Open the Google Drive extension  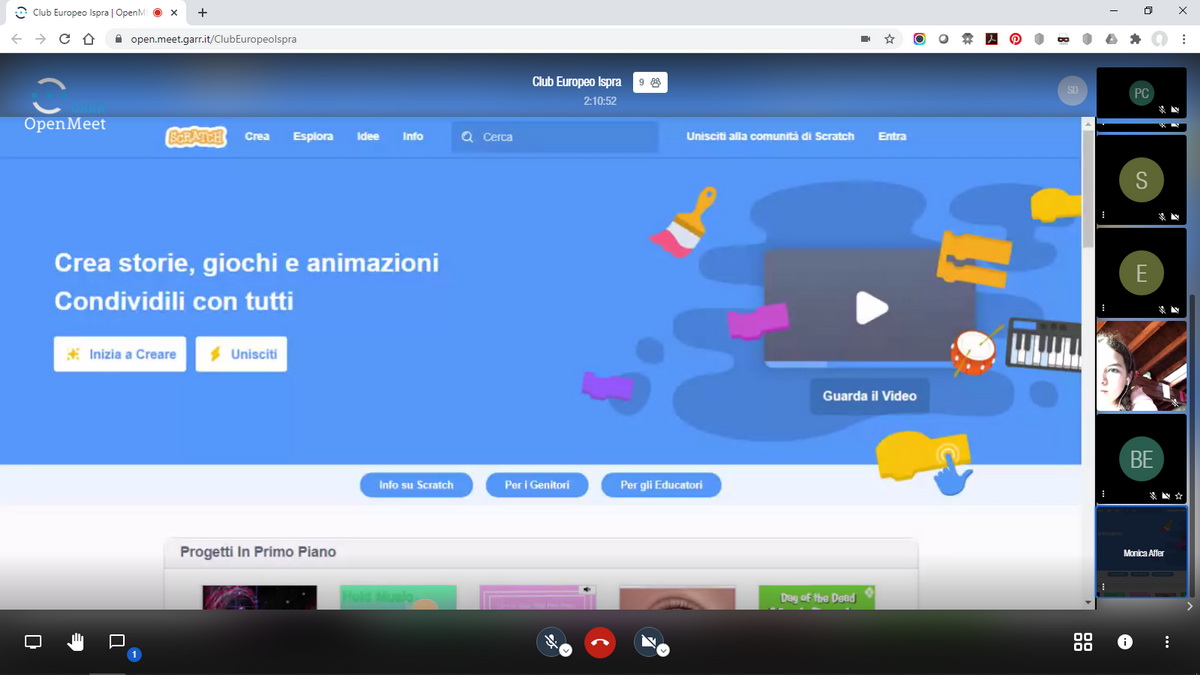1111,39
